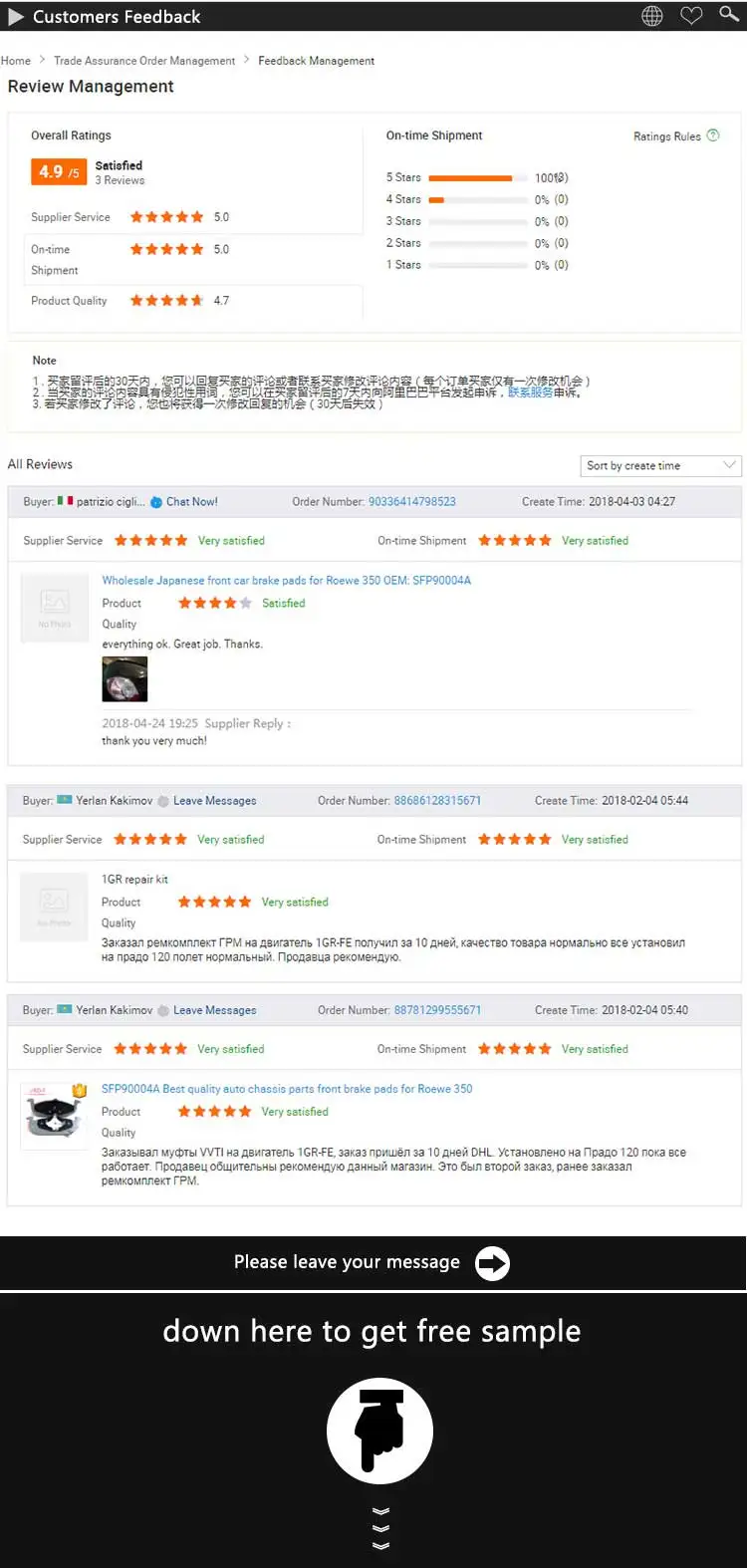This screenshot has height=1568, width=747.
Task: Click the search magnifier icon
Action: tap(728, 15)
